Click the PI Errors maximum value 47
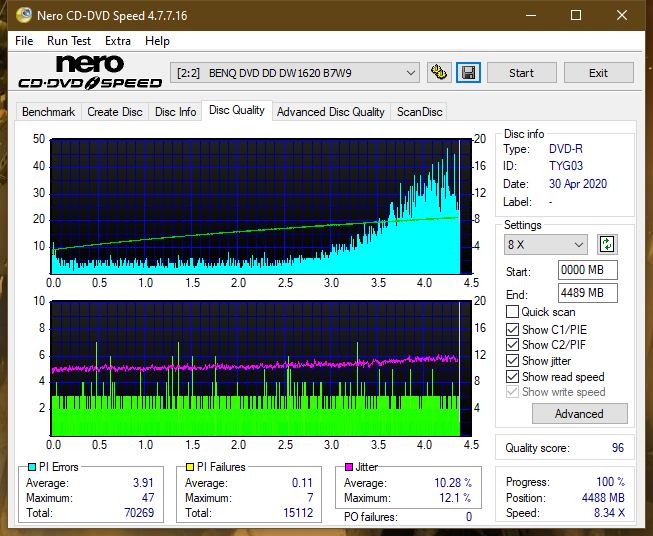653x536 pixels. tap(148, 498)
